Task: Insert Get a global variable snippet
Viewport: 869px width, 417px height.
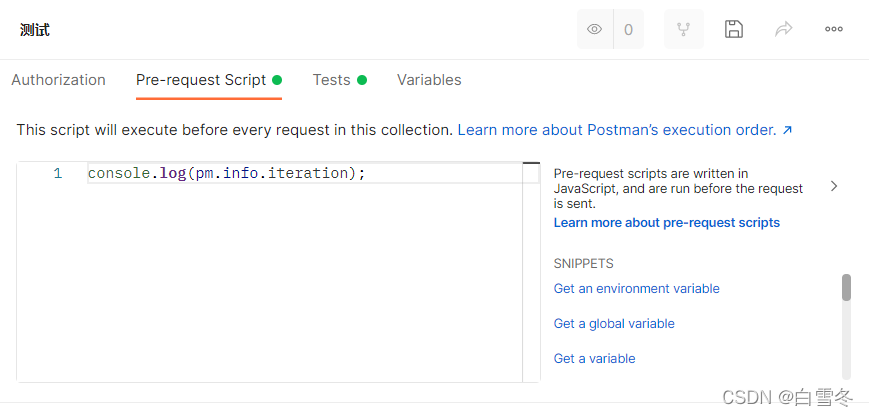Action: (x=614, y=323)
